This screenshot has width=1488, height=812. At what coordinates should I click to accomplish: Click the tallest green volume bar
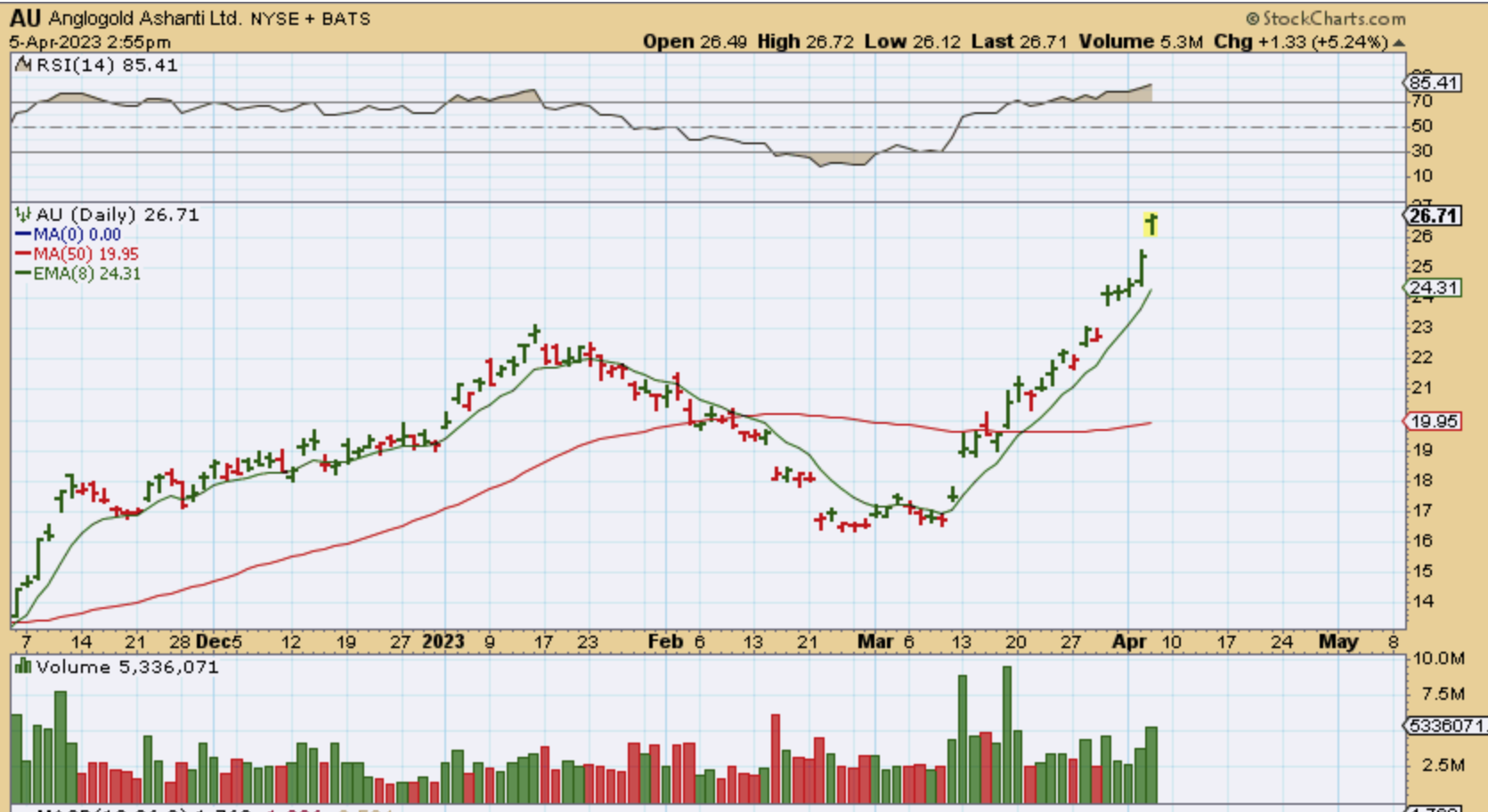(1007, 735)
